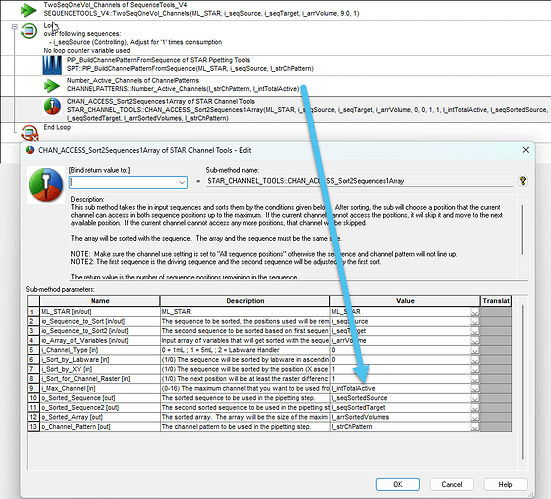Open value dropdown for i_Max_Channel row

(x=474, y=389)
